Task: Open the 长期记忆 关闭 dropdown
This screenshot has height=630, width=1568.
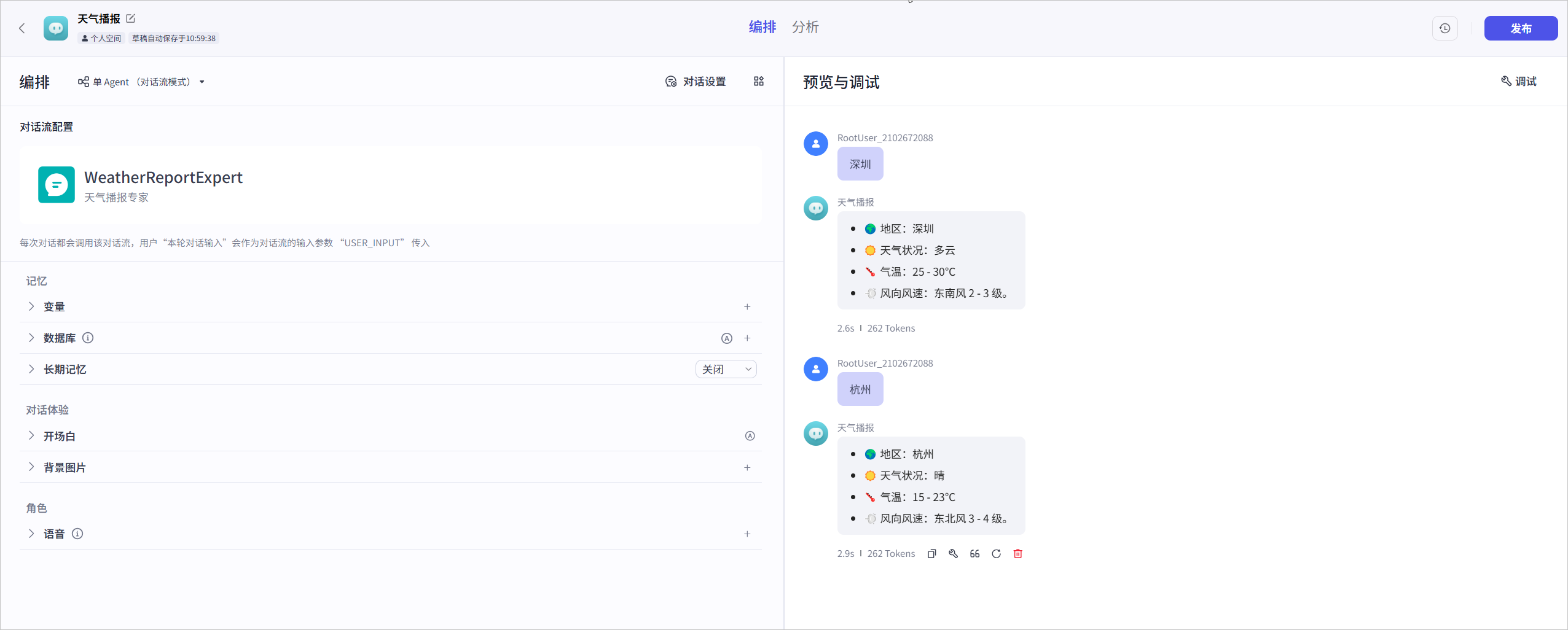Action: (726, 369)
